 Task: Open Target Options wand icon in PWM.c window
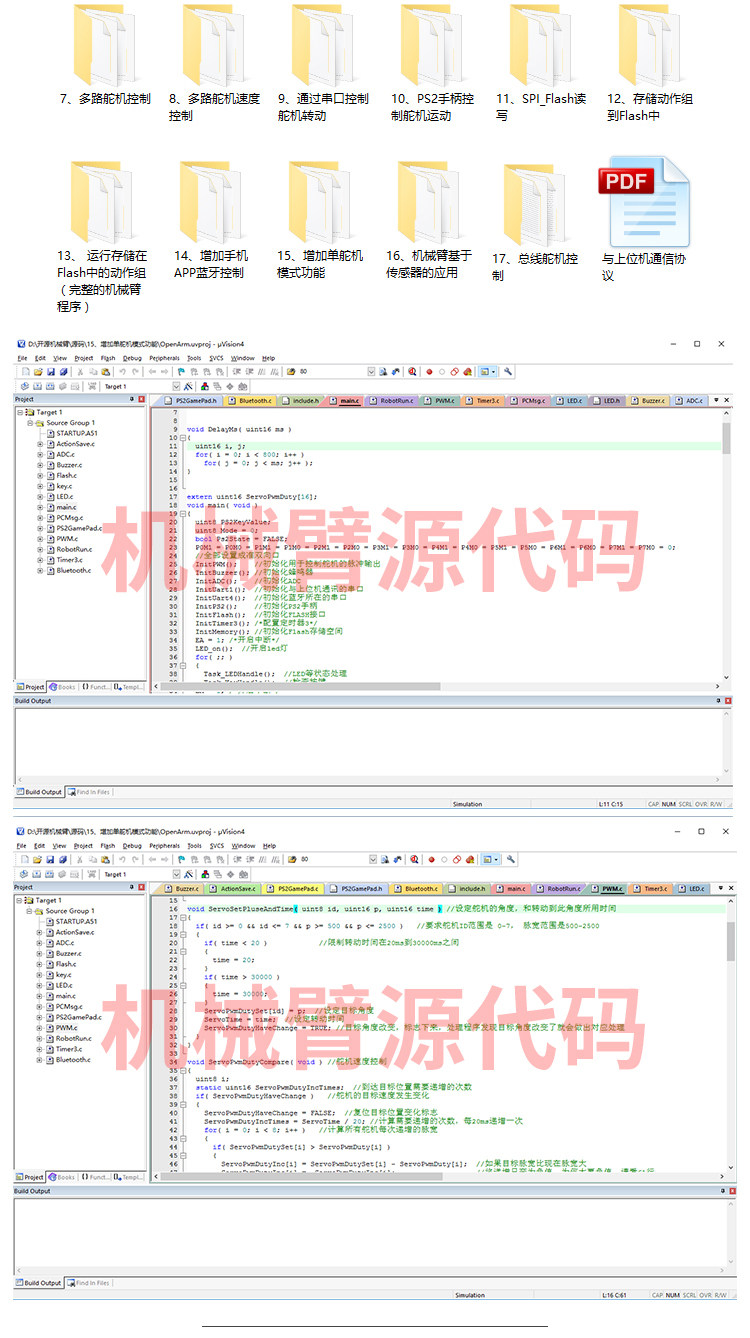(x=187, y=874)
